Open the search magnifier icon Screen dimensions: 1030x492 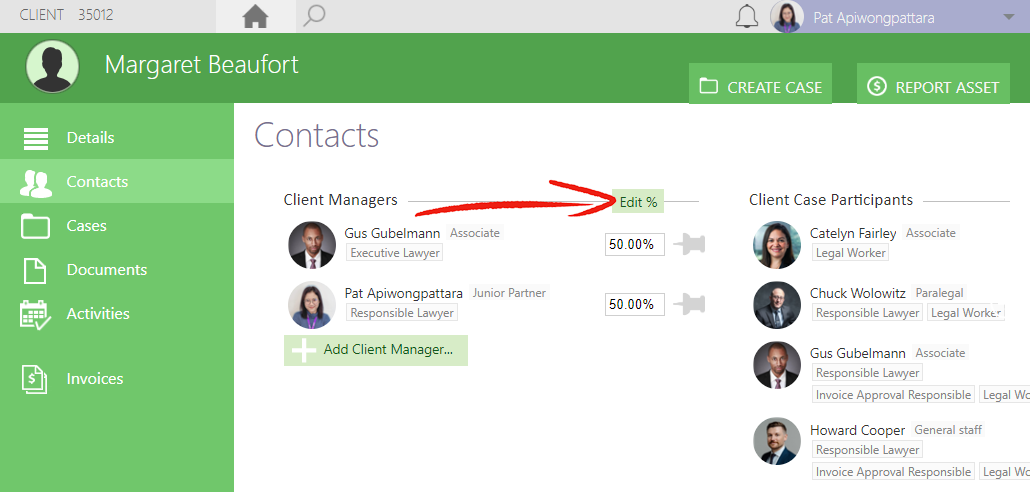[x=314, y=16]
